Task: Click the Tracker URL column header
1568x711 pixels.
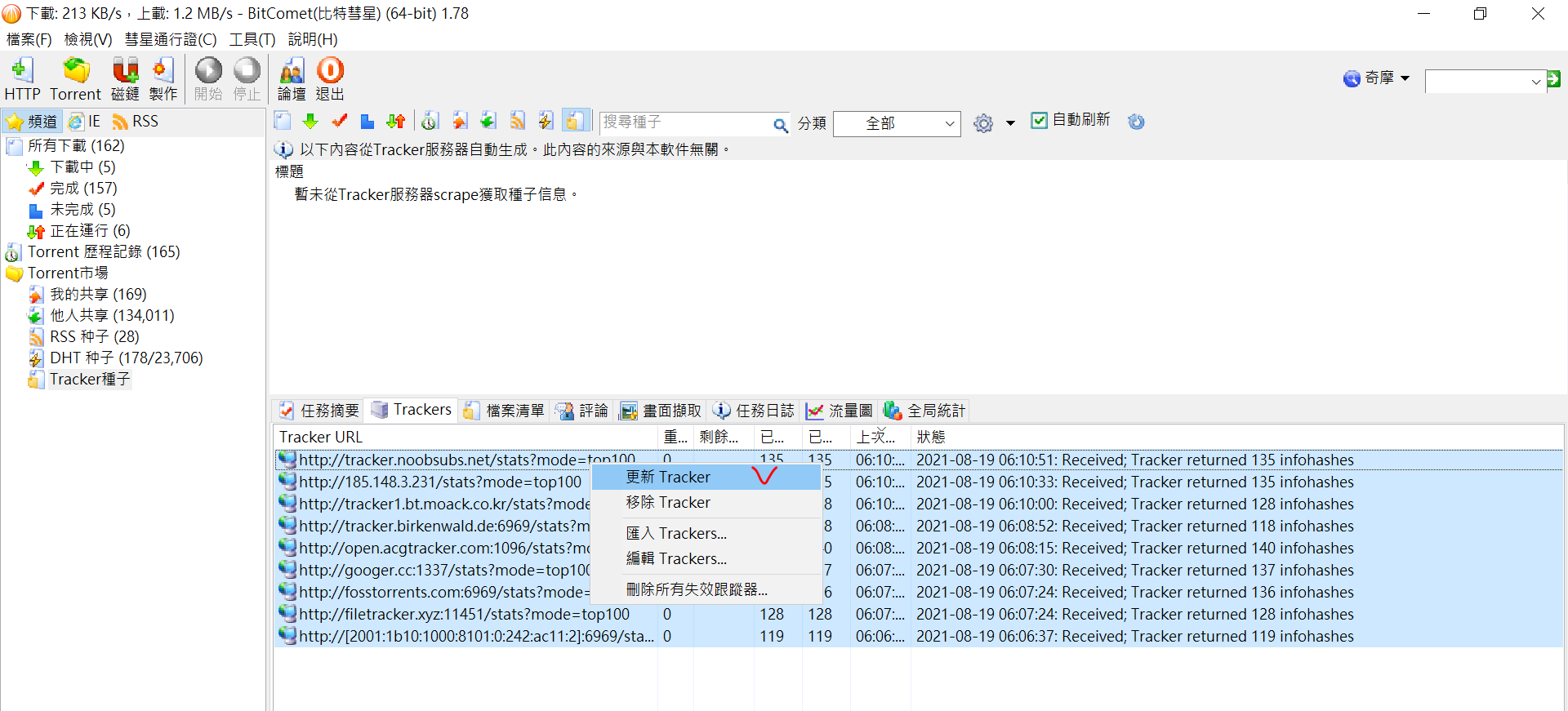Action: (465, 437)
